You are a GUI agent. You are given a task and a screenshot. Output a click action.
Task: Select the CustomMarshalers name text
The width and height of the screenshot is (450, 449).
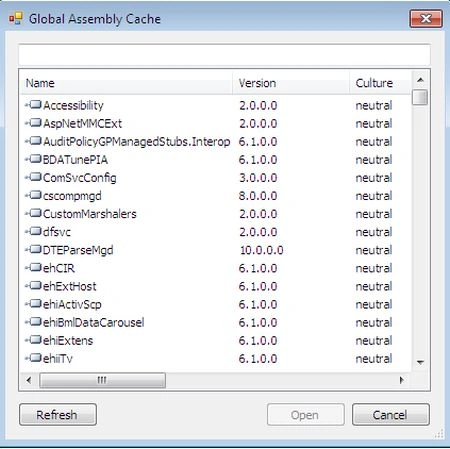click(90, 214)
